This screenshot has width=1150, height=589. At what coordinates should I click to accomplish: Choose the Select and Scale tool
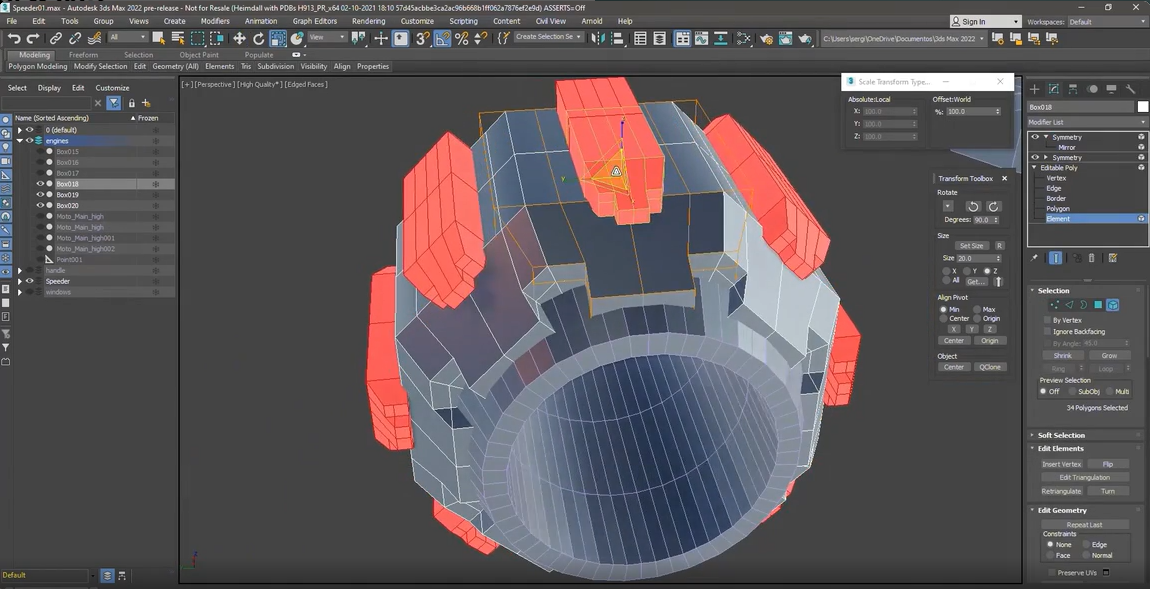point(278,39)
